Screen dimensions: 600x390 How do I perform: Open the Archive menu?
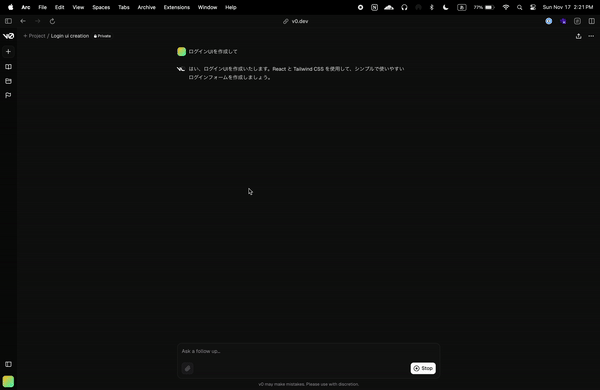(147, 7)
